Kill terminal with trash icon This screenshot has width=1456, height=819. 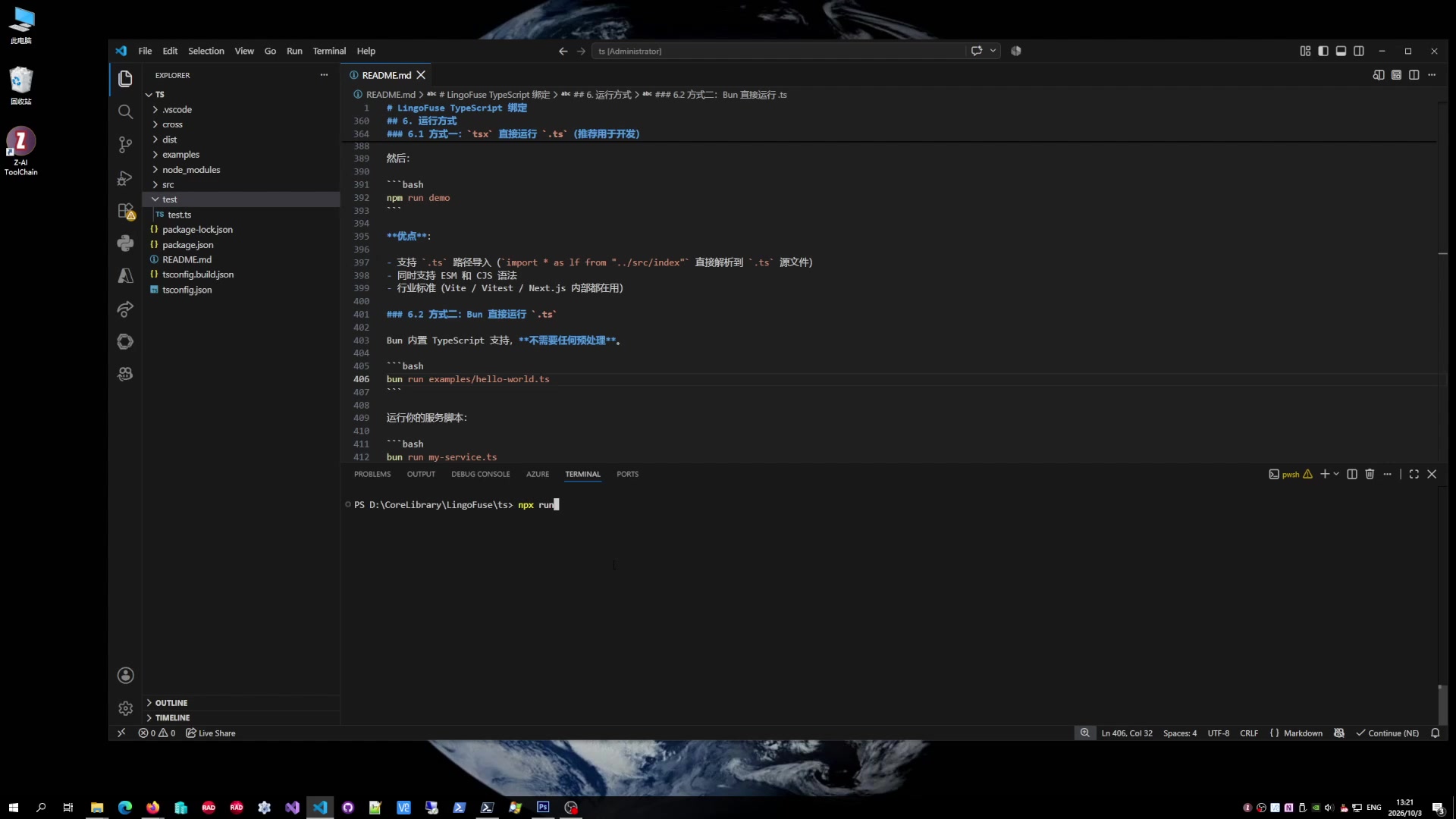[1370, 474]
